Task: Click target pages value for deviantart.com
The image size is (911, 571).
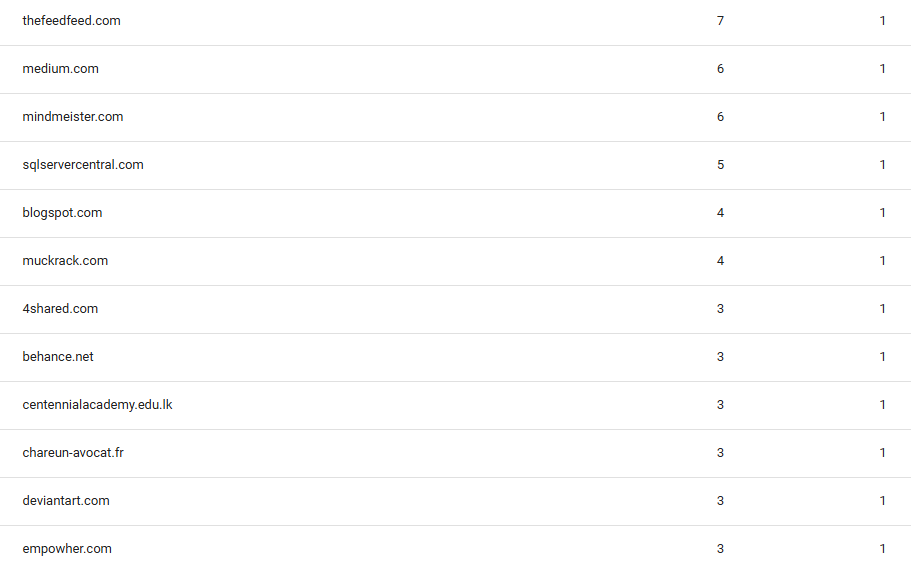Action: click(x=882, y=501)
